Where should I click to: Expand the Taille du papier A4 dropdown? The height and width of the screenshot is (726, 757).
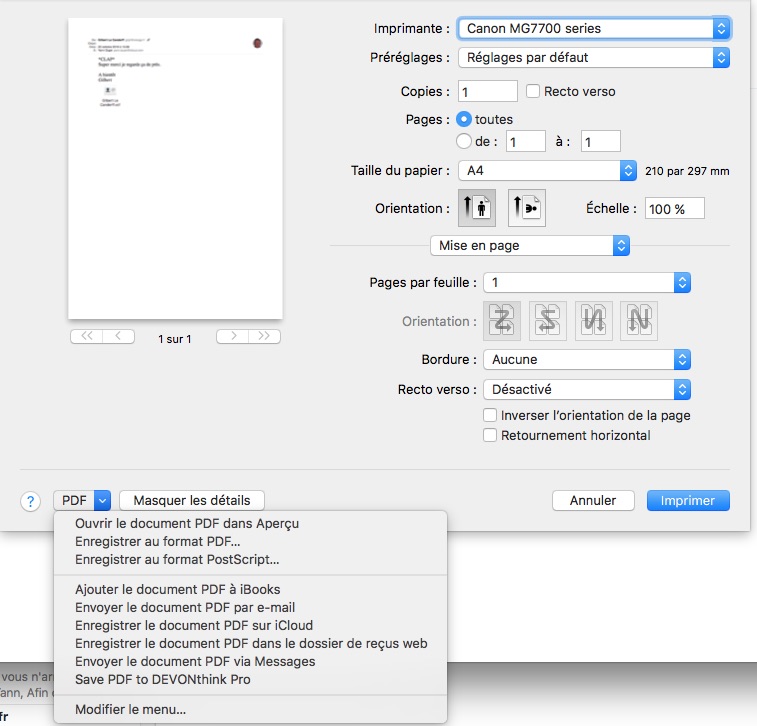pos(547,171)
